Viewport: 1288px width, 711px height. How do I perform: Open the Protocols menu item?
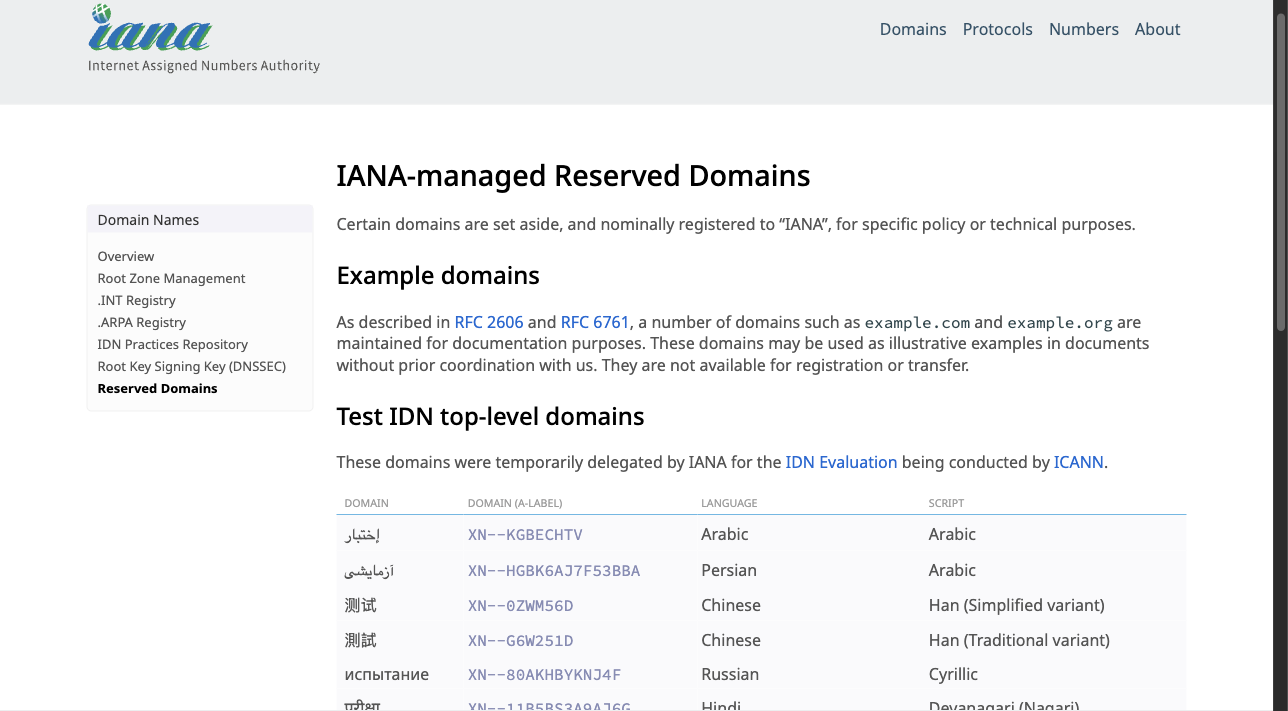coord(997,29)
